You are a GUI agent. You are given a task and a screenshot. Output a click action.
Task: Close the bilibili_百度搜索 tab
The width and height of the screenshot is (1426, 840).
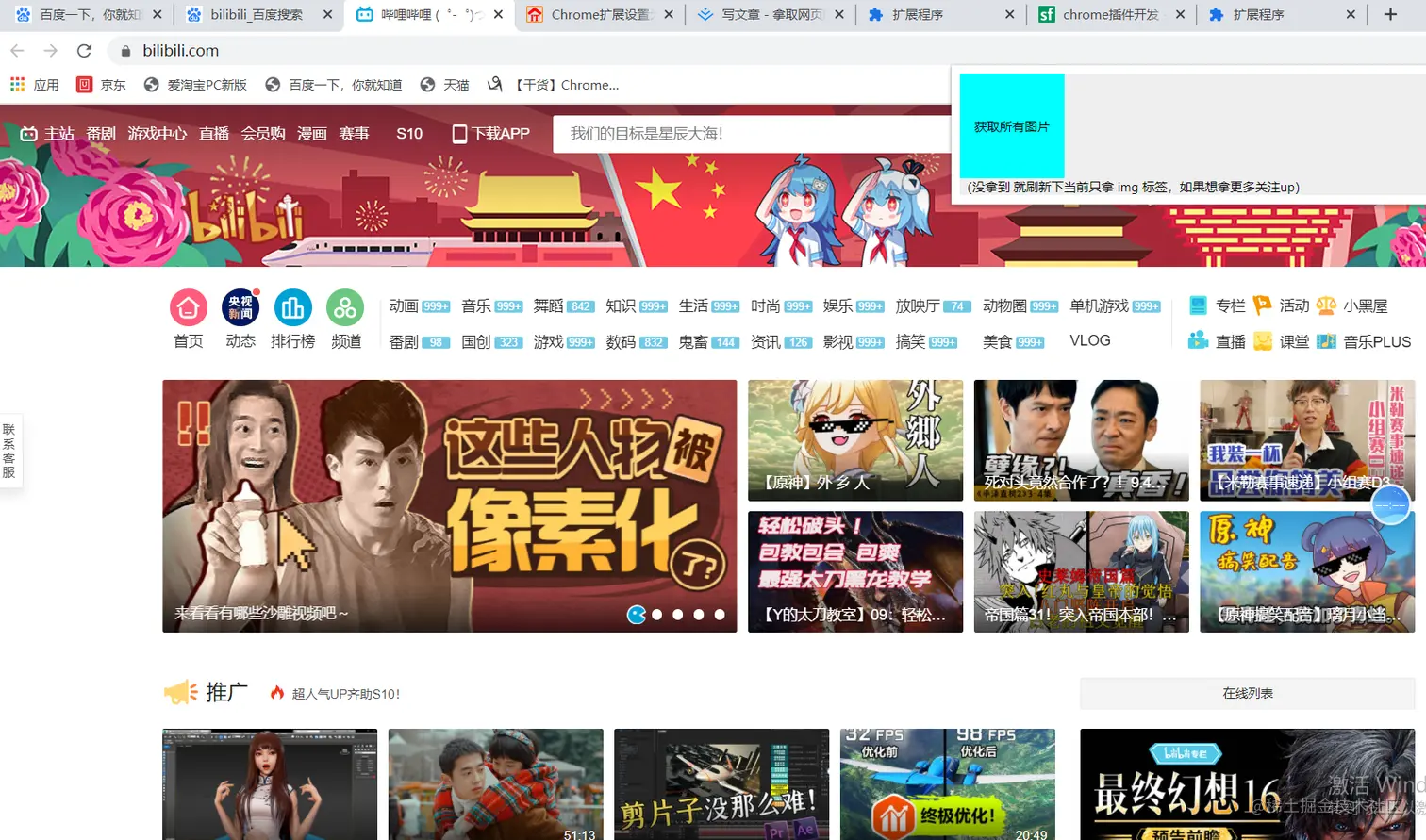coord(327,14)
